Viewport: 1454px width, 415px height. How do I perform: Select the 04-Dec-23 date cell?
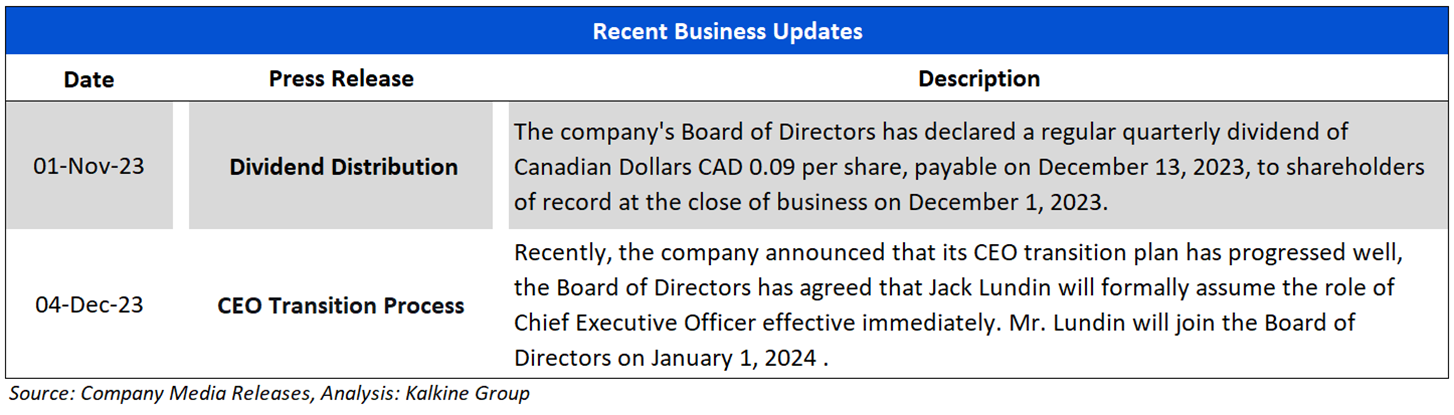tap(89, 305)
